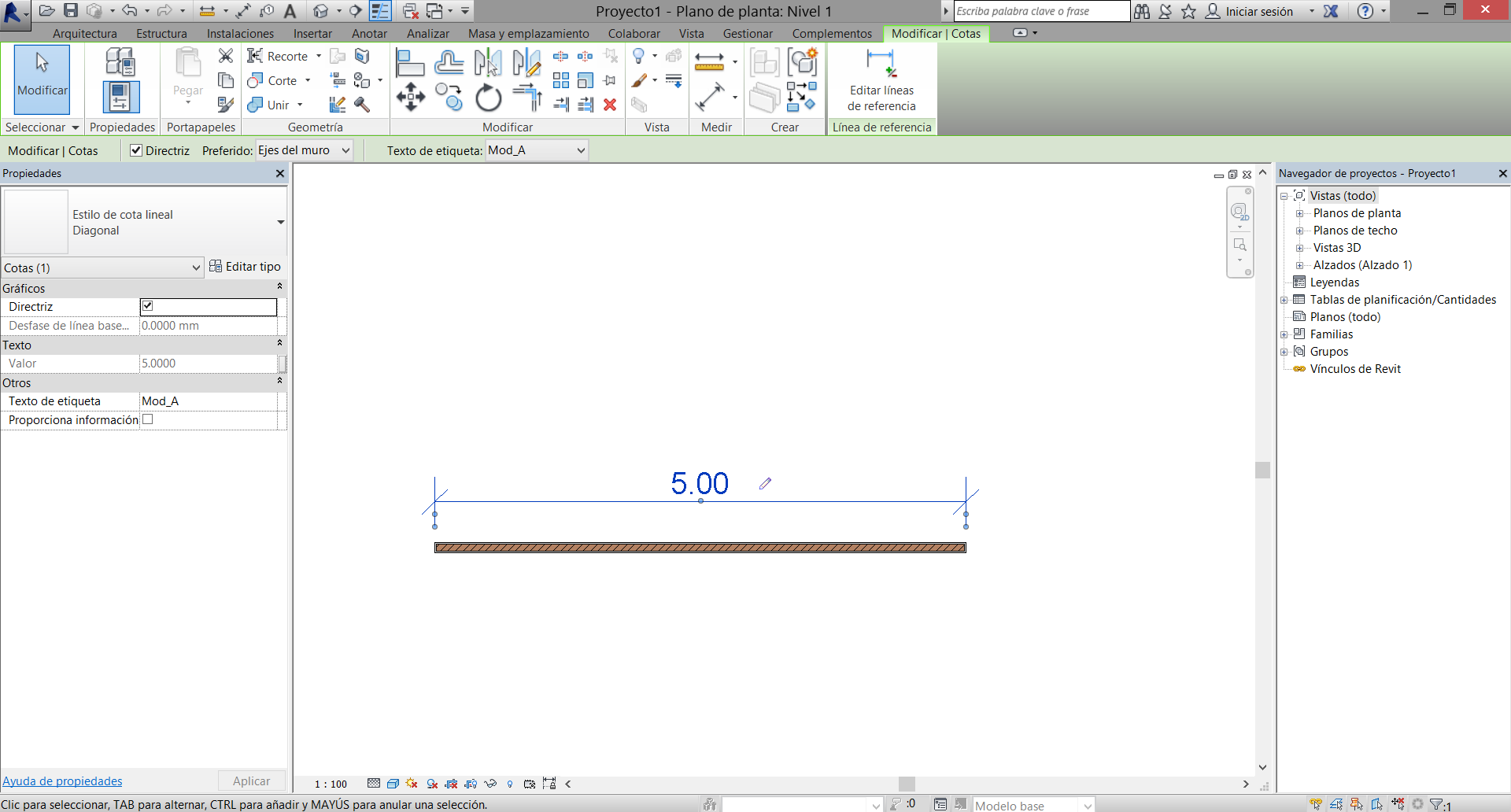Enable the Proporciona información checkbox

(x=148, y=420)
